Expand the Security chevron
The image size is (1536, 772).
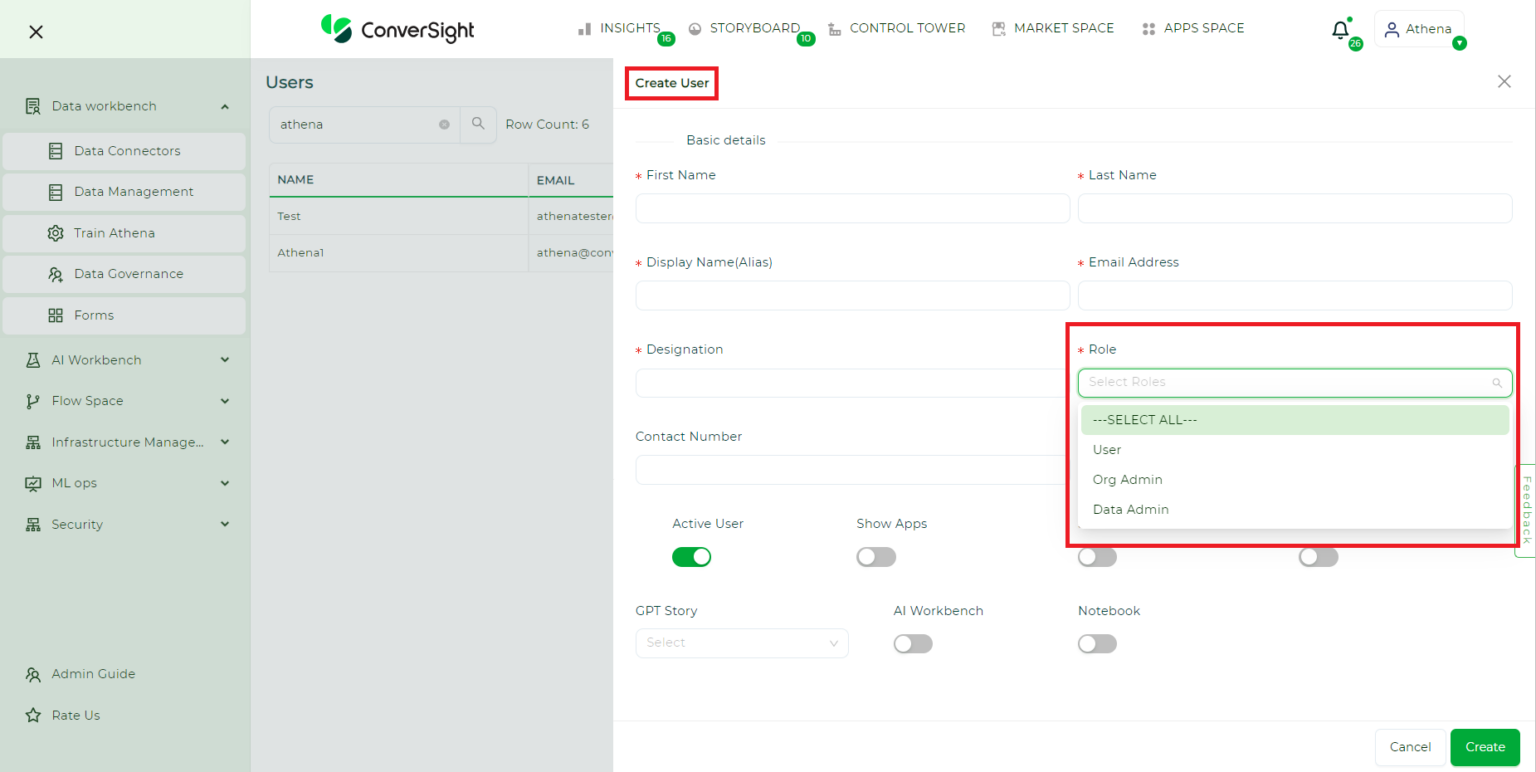(225, 524)
